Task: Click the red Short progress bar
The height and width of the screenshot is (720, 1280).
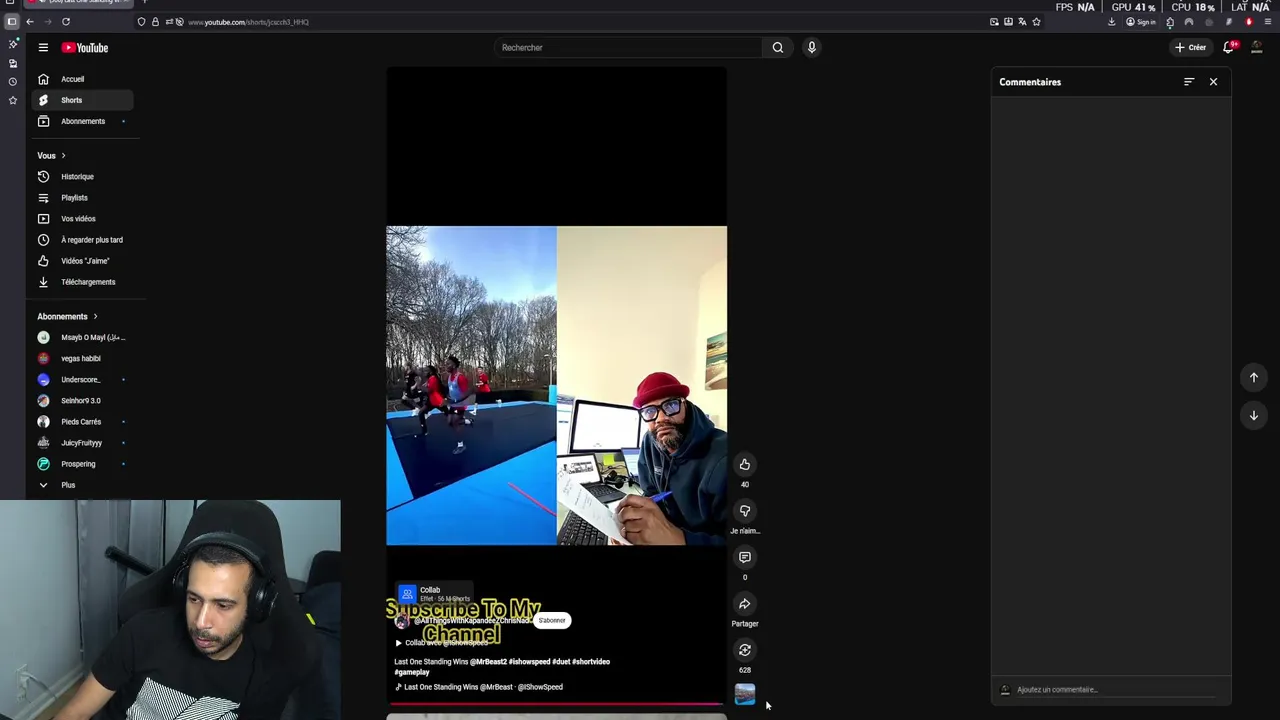Action: [x=556, y=705]
